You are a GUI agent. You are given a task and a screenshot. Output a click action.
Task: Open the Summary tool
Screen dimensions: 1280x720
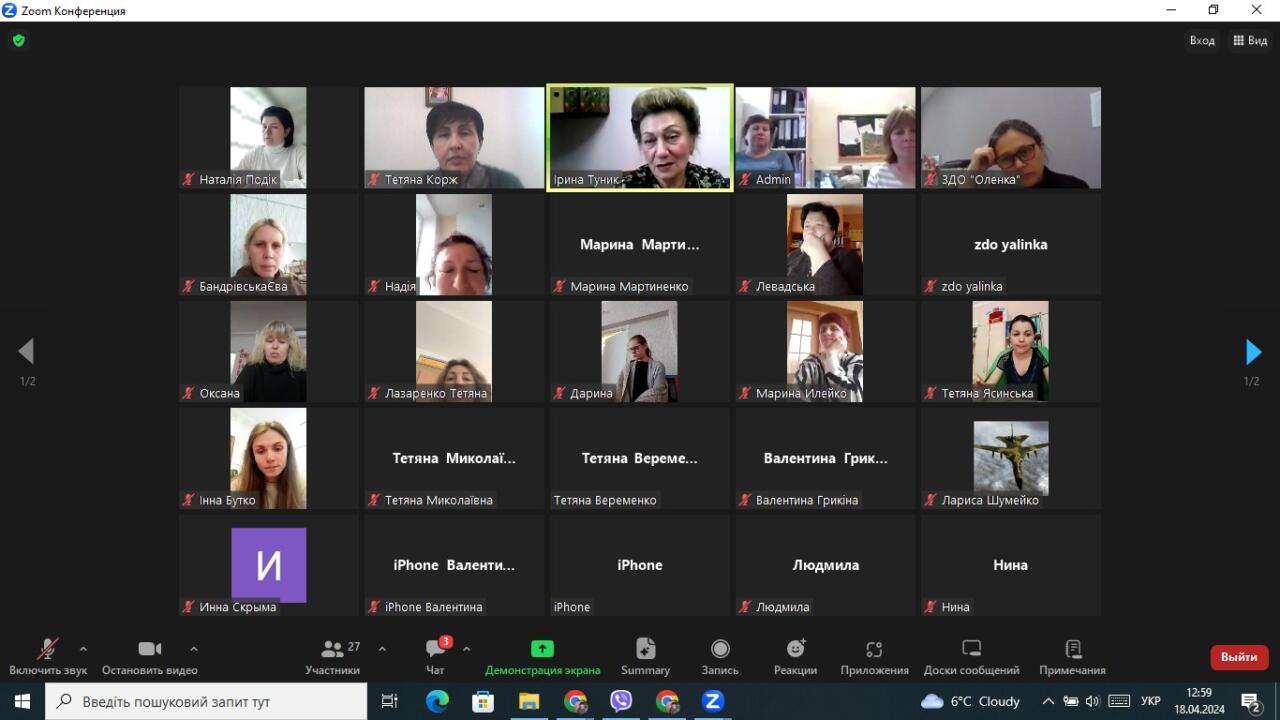coord(645,657)
